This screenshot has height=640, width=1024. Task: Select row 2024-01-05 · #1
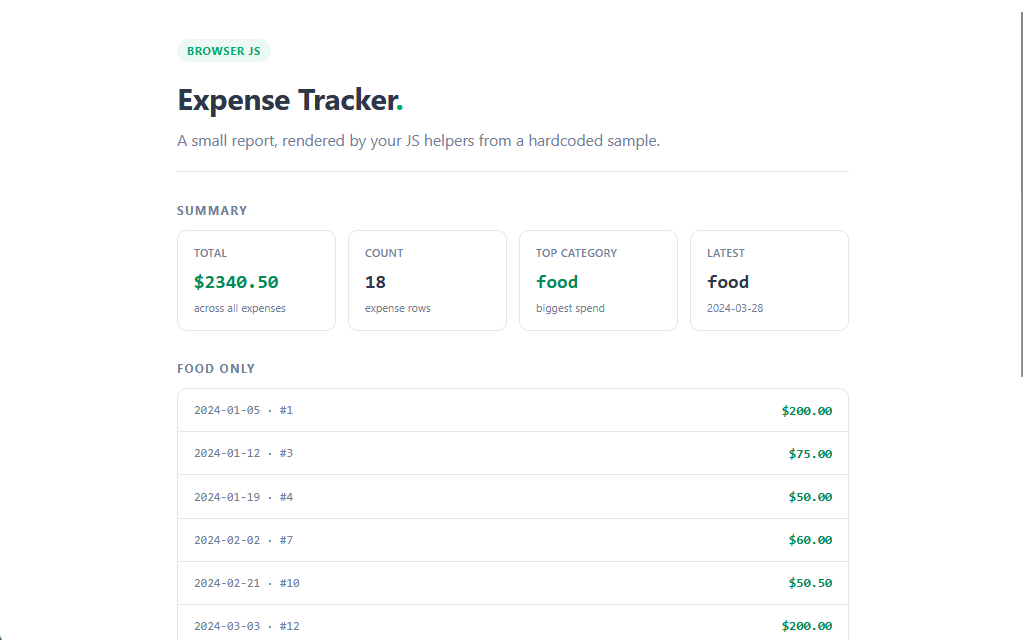[513, 411]
